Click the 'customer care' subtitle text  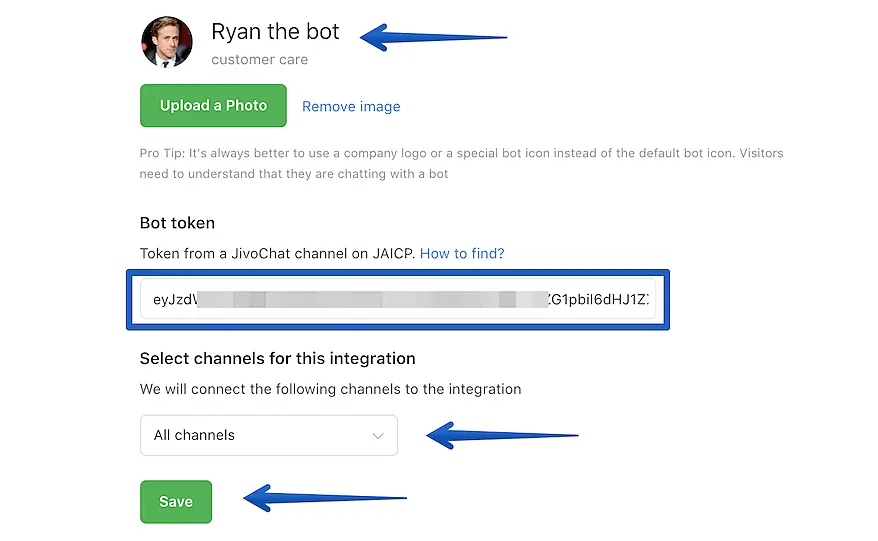259,60
